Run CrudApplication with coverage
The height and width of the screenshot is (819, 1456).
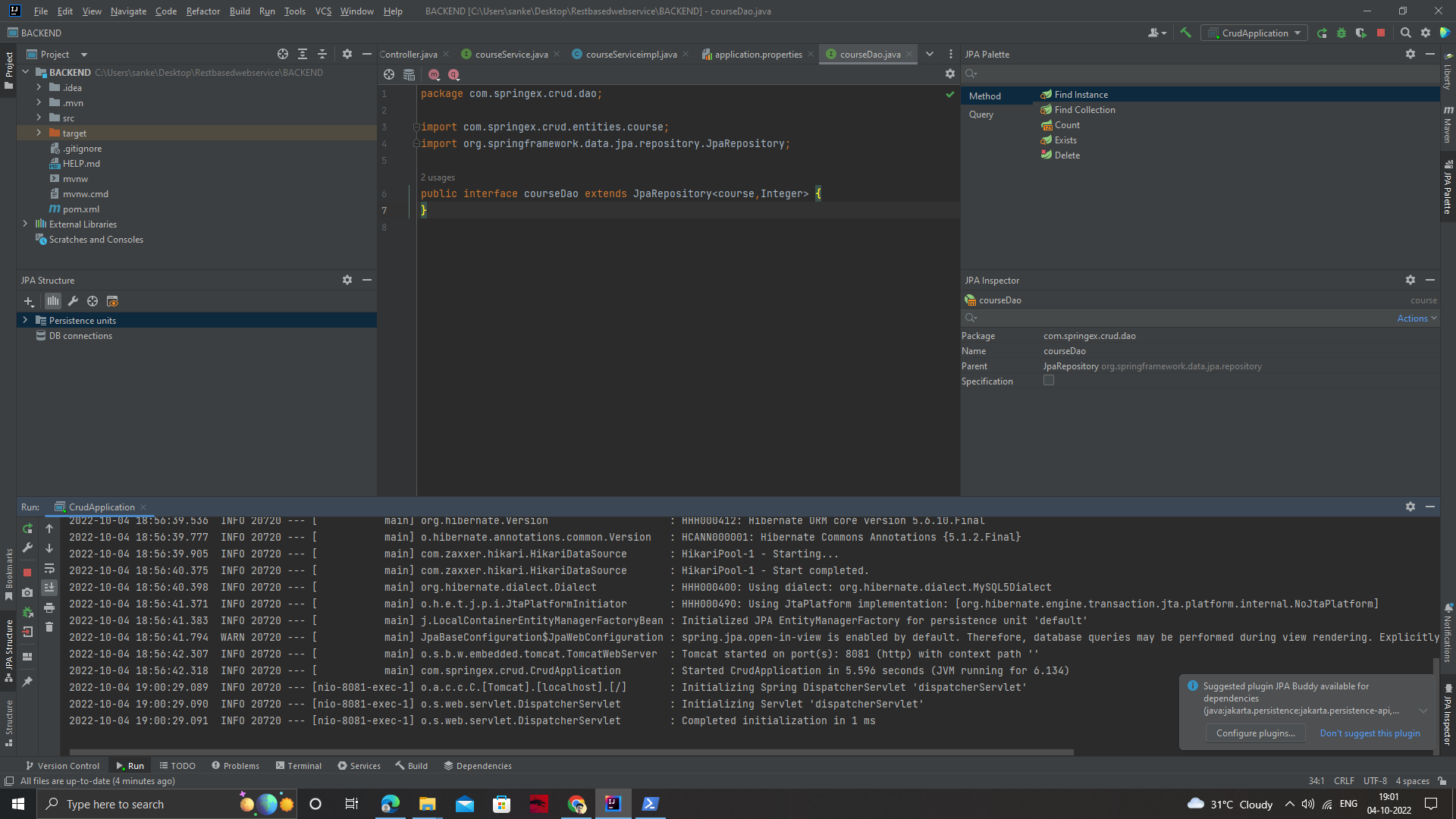pyautogui.click(x=1361, y=33)
